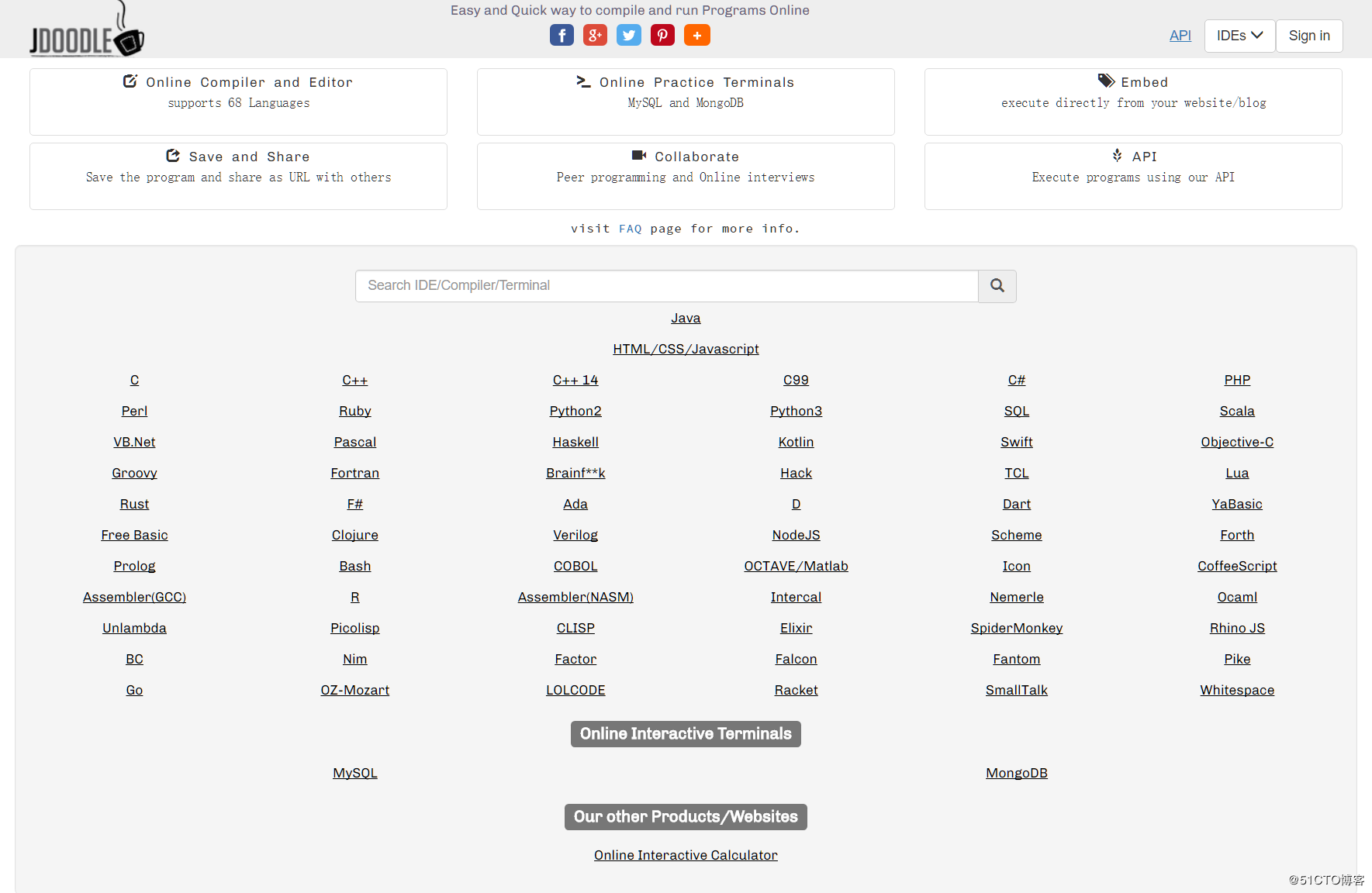Open the Embed feature card

click(1133, 102)
